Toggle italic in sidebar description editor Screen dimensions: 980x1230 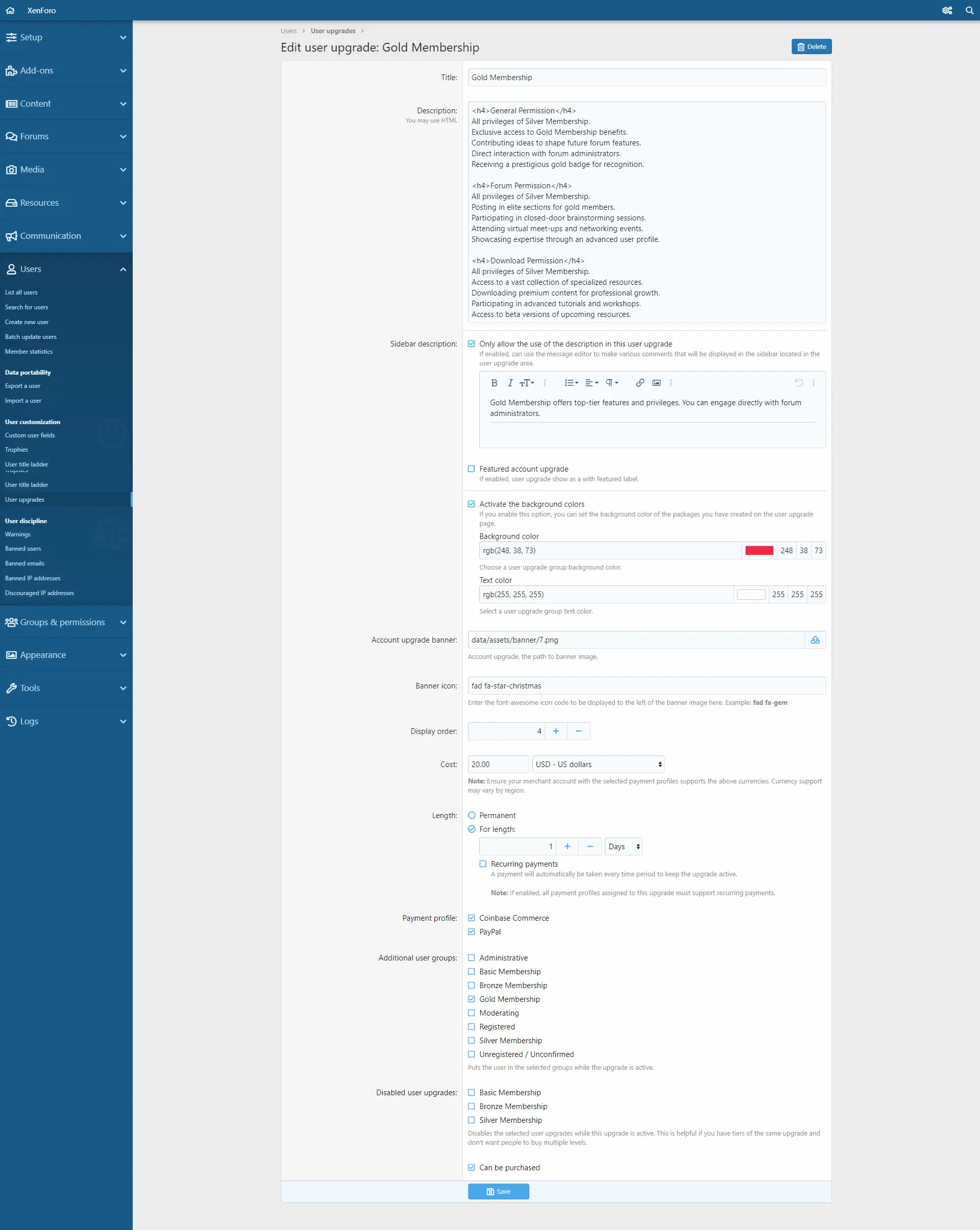510,383
